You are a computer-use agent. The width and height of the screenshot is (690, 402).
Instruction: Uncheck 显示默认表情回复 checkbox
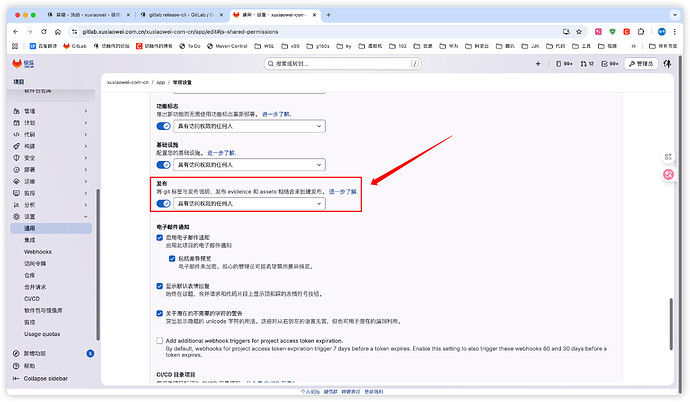point(160,286)
